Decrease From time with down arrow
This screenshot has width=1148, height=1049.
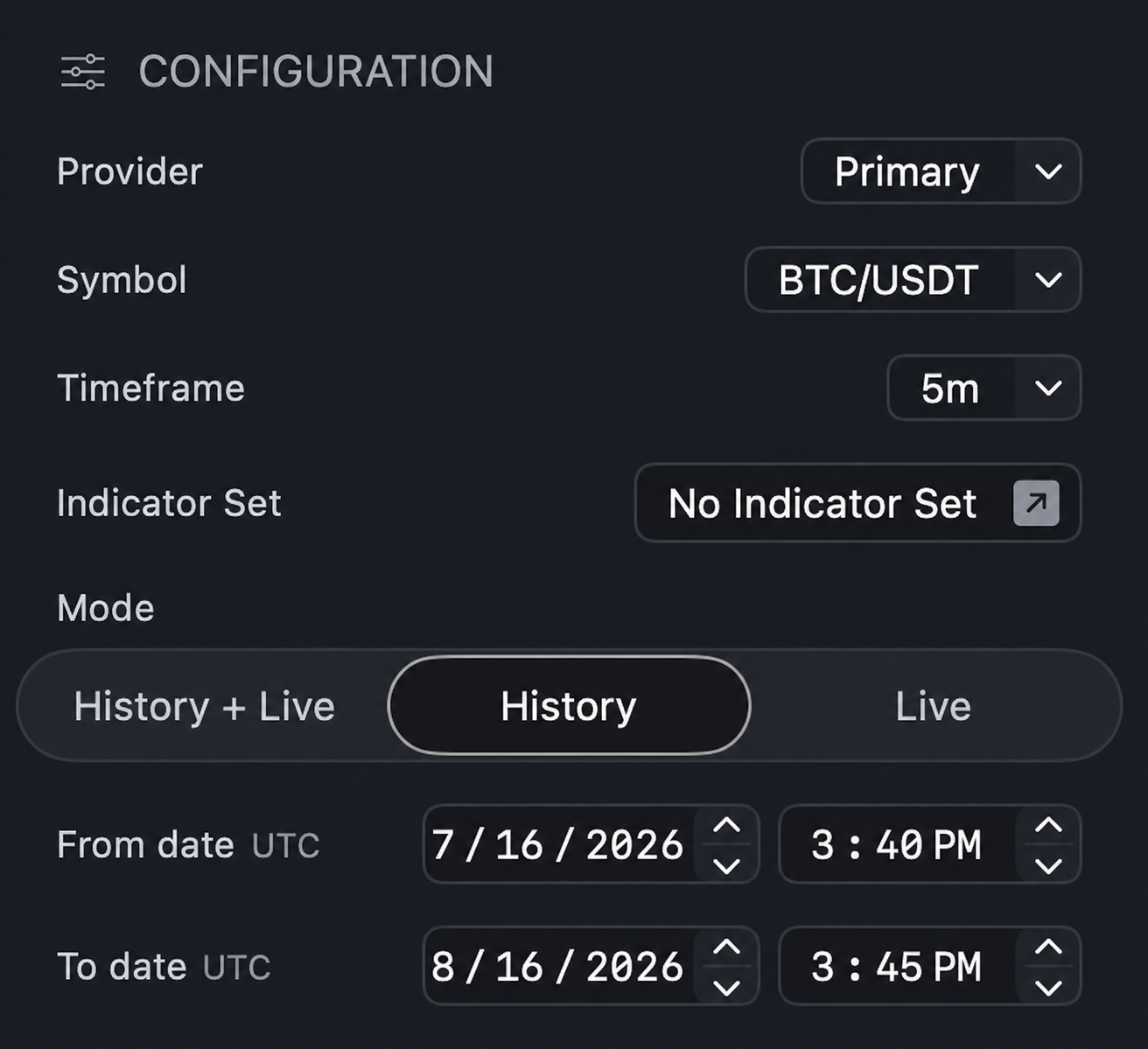(1048, 865)
